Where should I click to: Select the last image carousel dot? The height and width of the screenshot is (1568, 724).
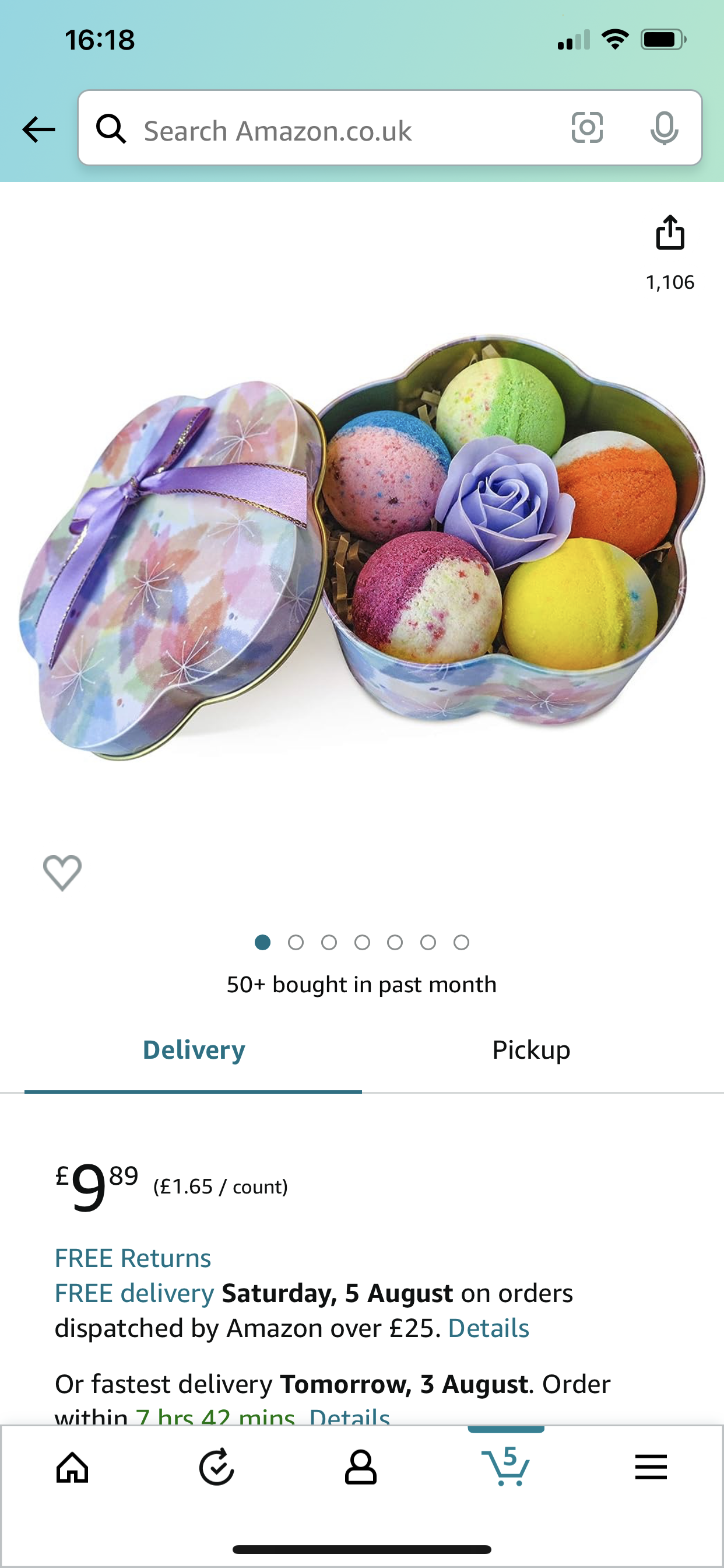pos(461,942)
